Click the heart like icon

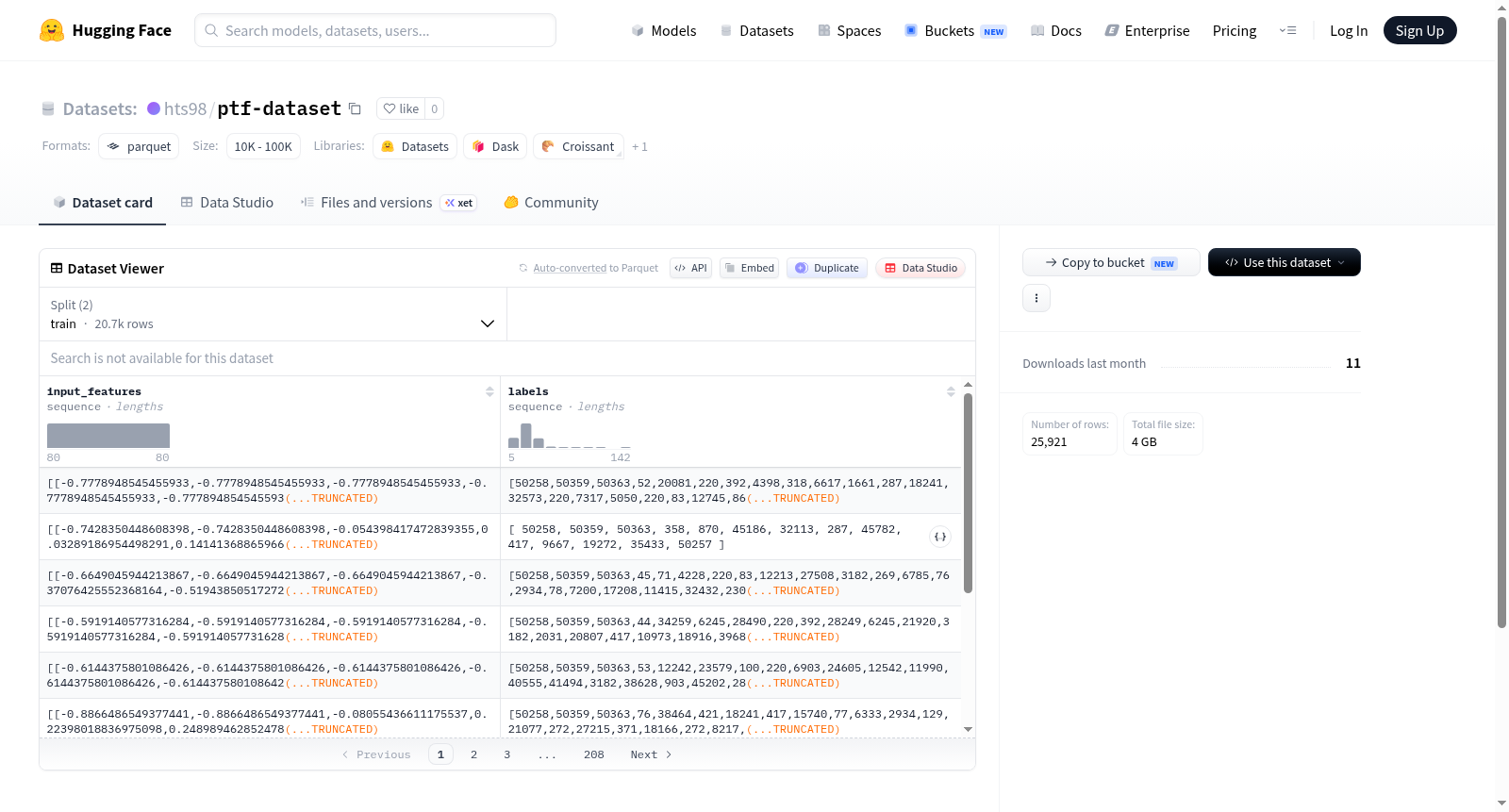(x=390, y=108)
